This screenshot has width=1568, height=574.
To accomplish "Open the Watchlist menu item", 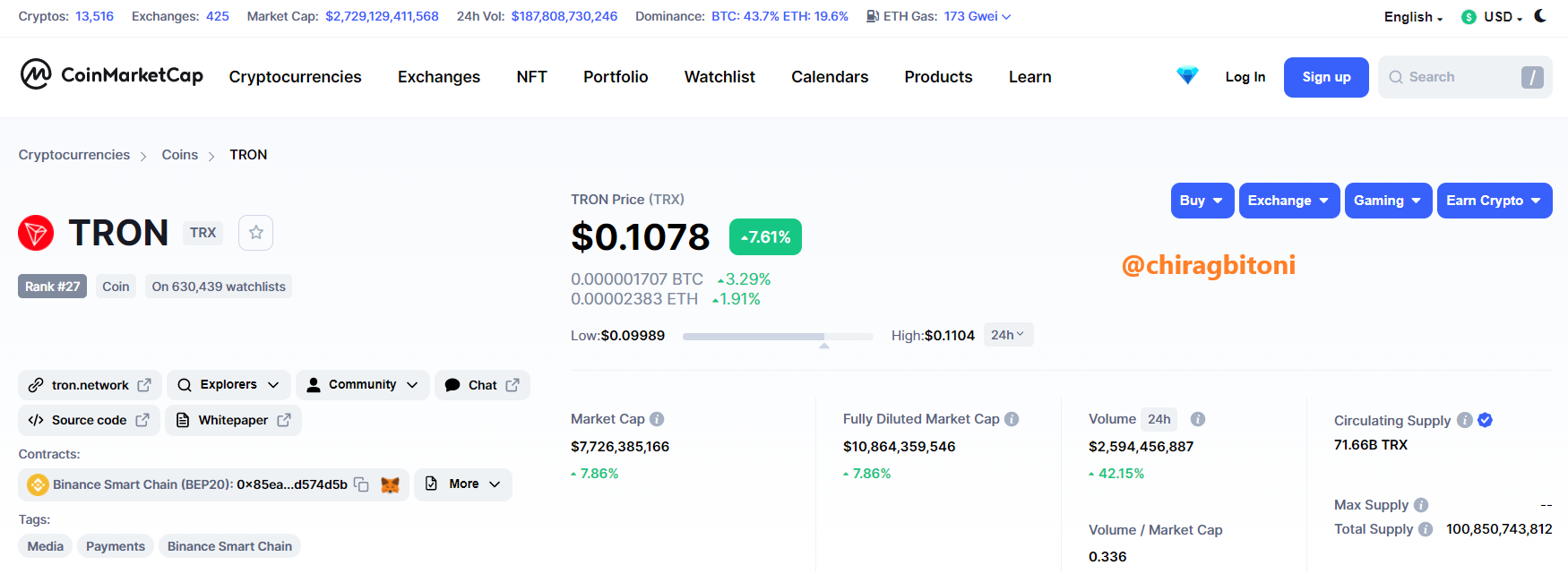I will click(719, 77).
